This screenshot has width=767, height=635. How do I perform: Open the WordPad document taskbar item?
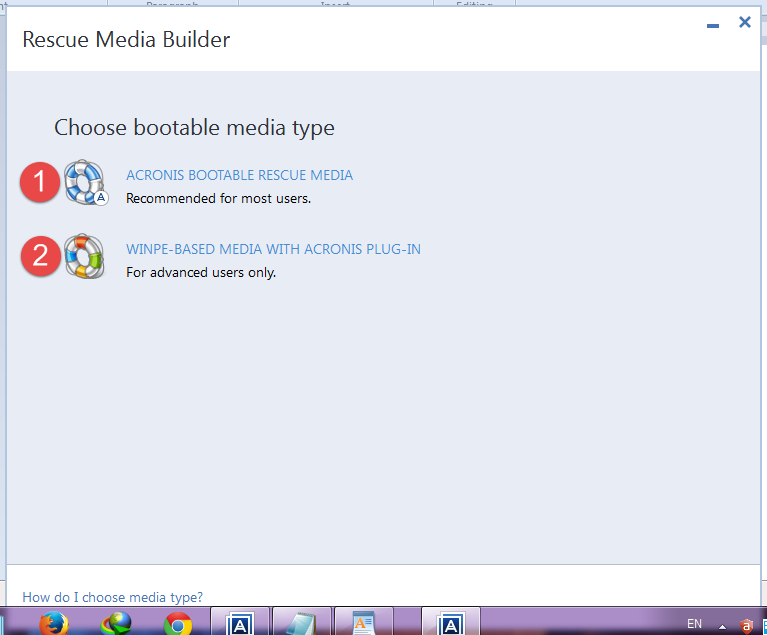[363, 622]
